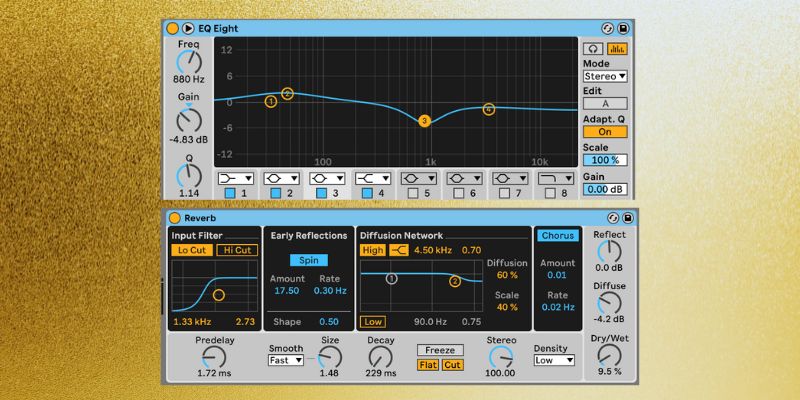Select EQ band point 1 in graph
This screenshot has height=400, width=800.
(271, 102)
